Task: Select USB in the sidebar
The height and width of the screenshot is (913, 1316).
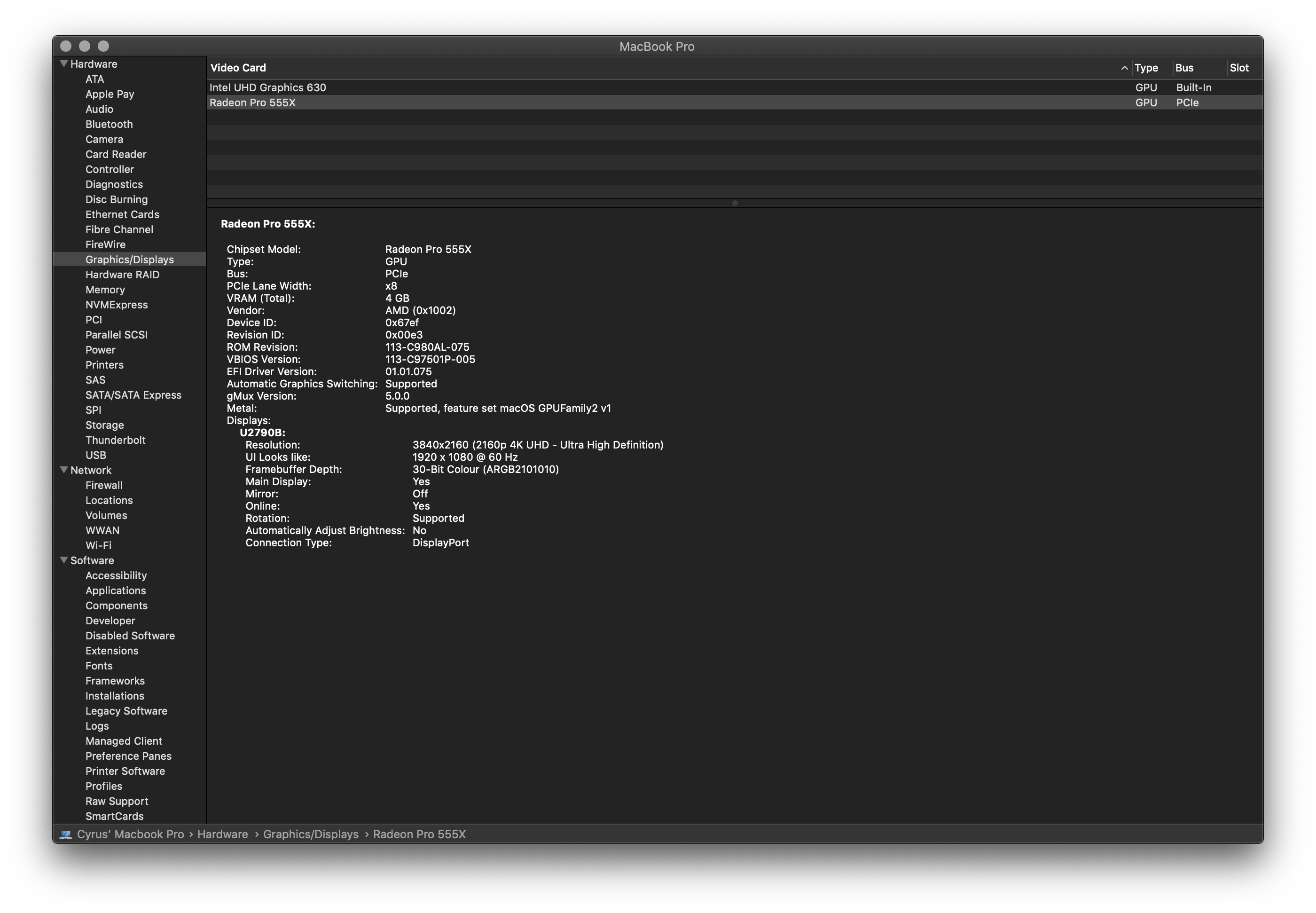Action: (x=95, y=455)
